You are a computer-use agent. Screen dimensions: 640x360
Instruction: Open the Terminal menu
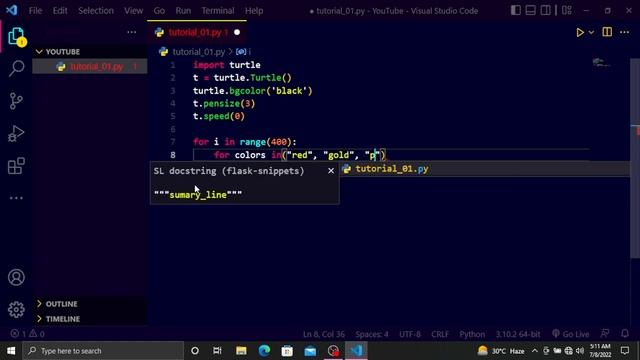tap(218, 11)
